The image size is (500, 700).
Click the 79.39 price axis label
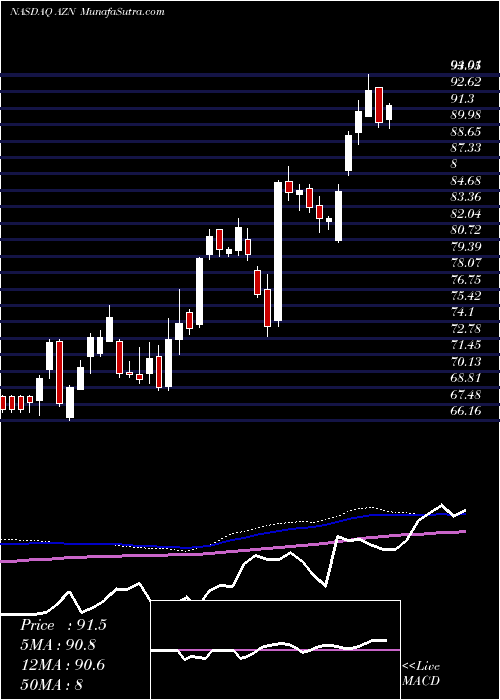click(466, 247)
